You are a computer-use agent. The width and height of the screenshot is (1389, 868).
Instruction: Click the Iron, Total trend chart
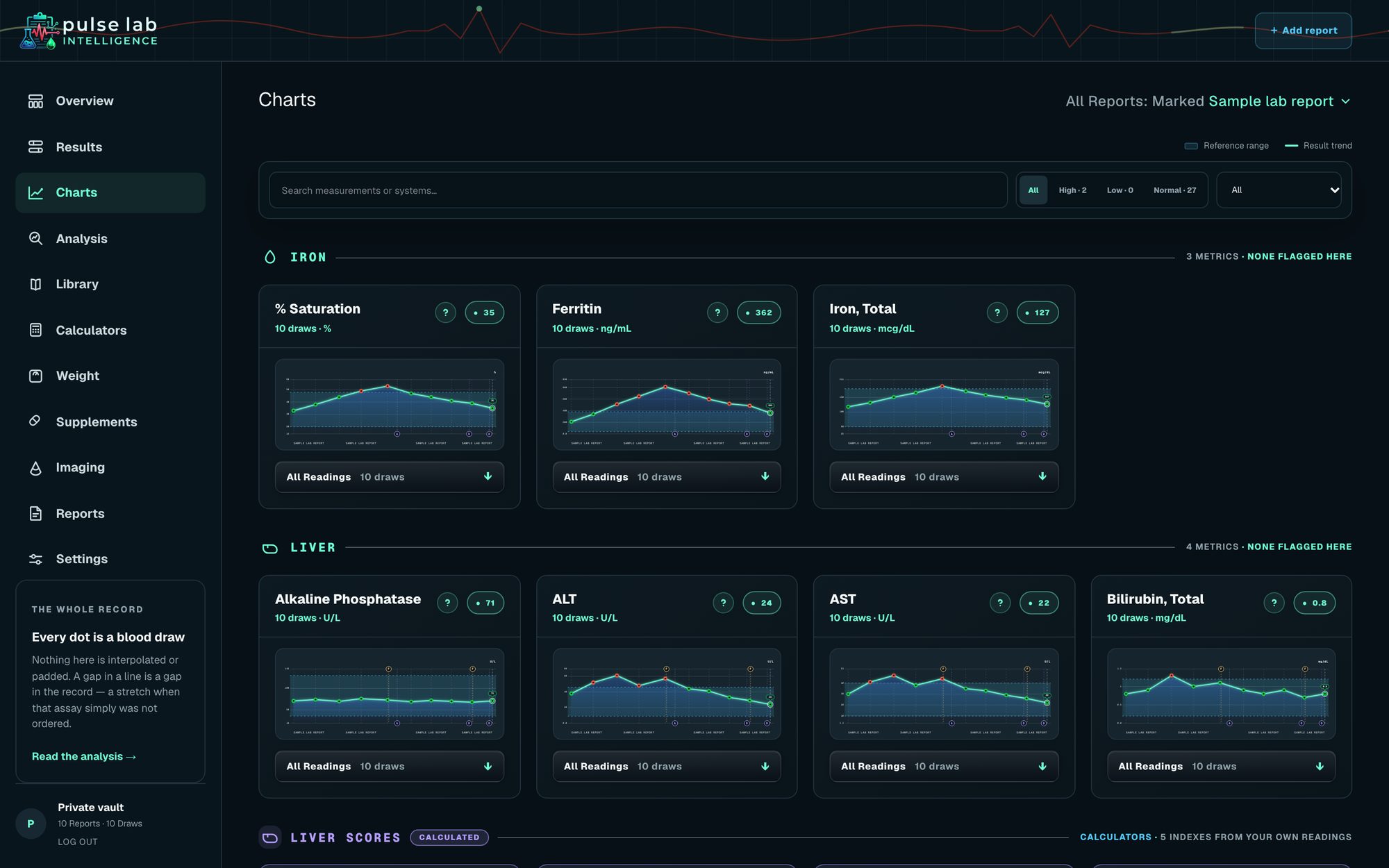click(x=944, y=405)
